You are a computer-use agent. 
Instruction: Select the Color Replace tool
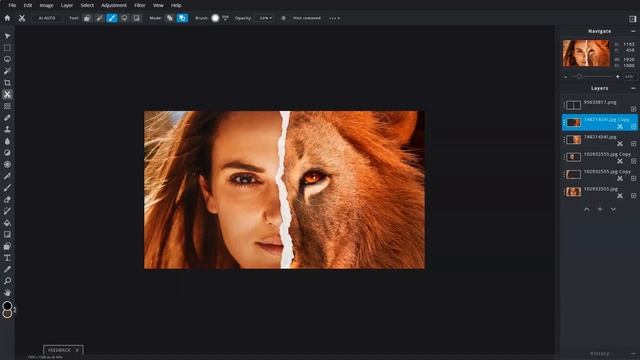7,211
